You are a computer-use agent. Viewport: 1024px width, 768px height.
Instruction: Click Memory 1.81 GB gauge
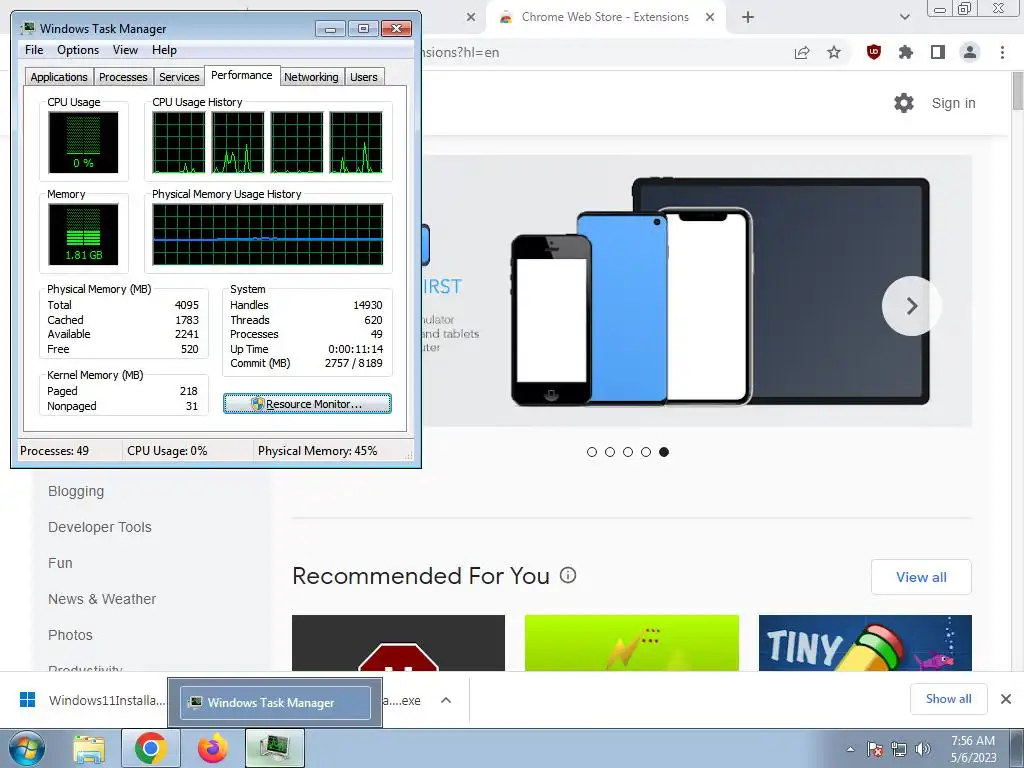click(83, 234)
